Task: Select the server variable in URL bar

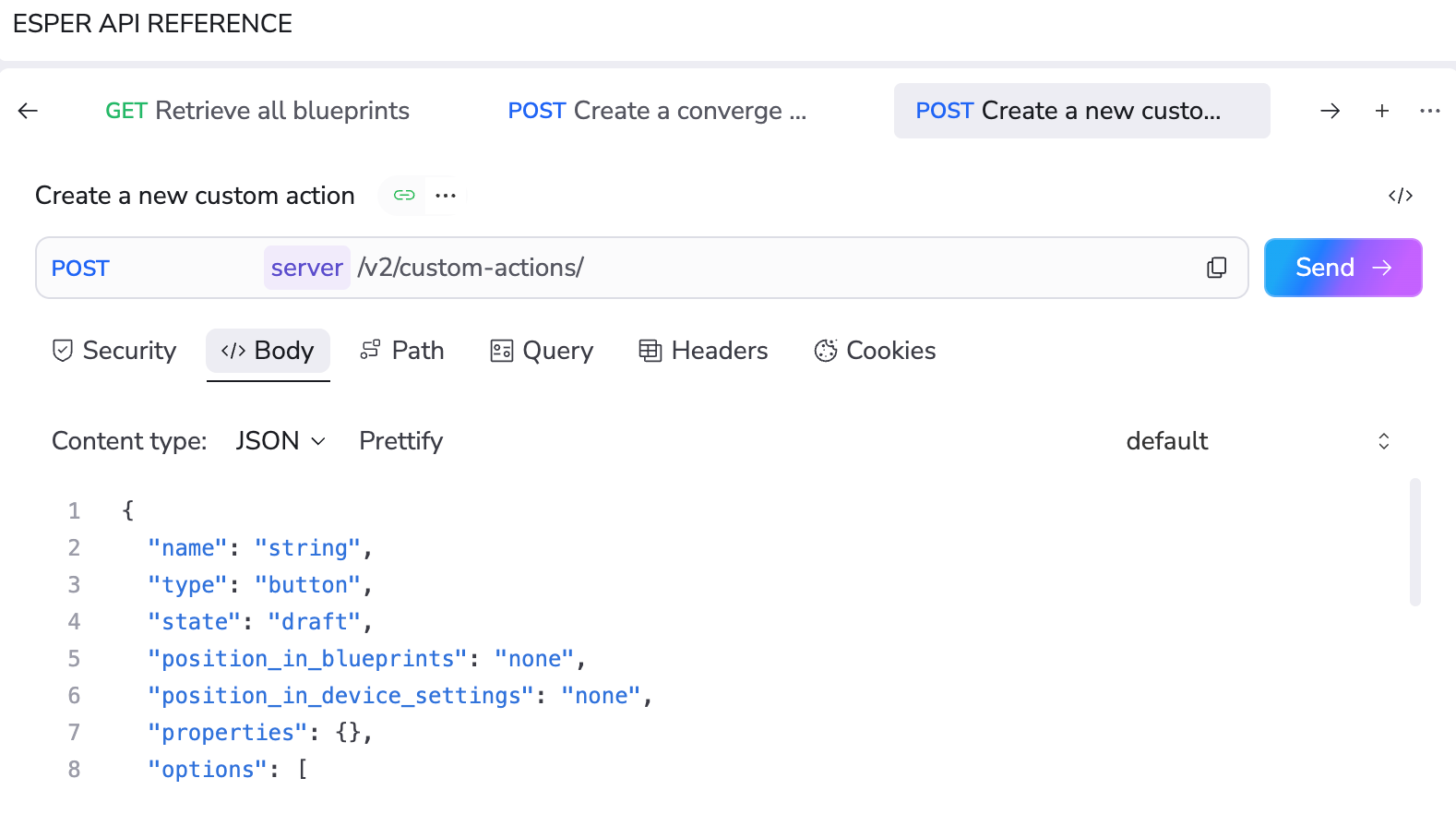Action: coord(306,268)
